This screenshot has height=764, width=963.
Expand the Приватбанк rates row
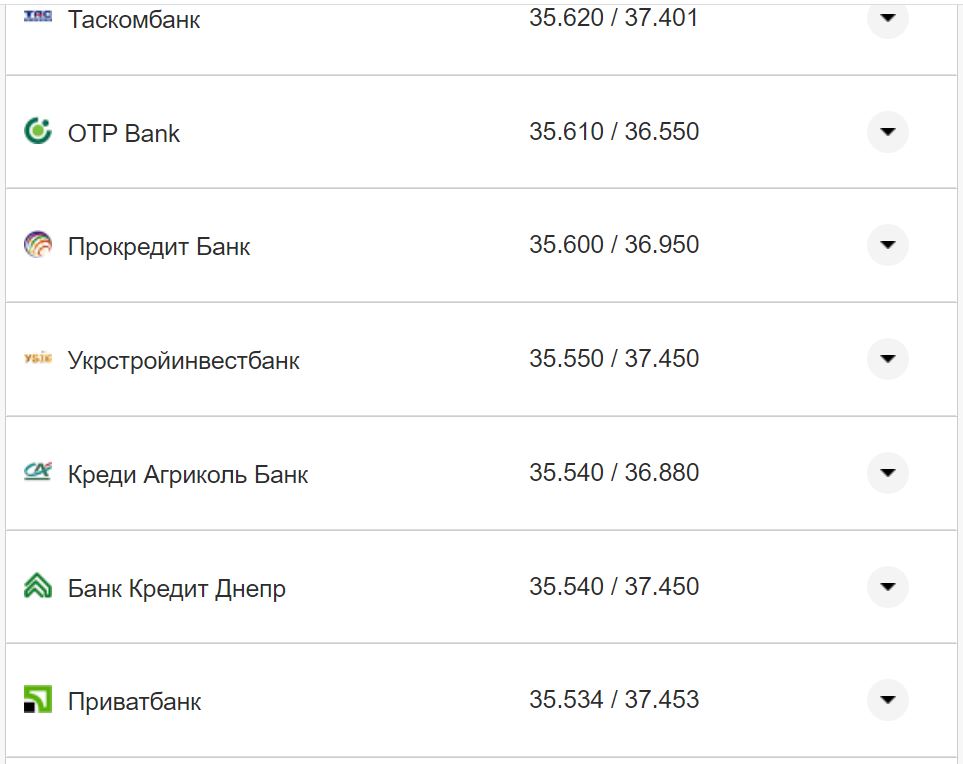tap(886, 701)
